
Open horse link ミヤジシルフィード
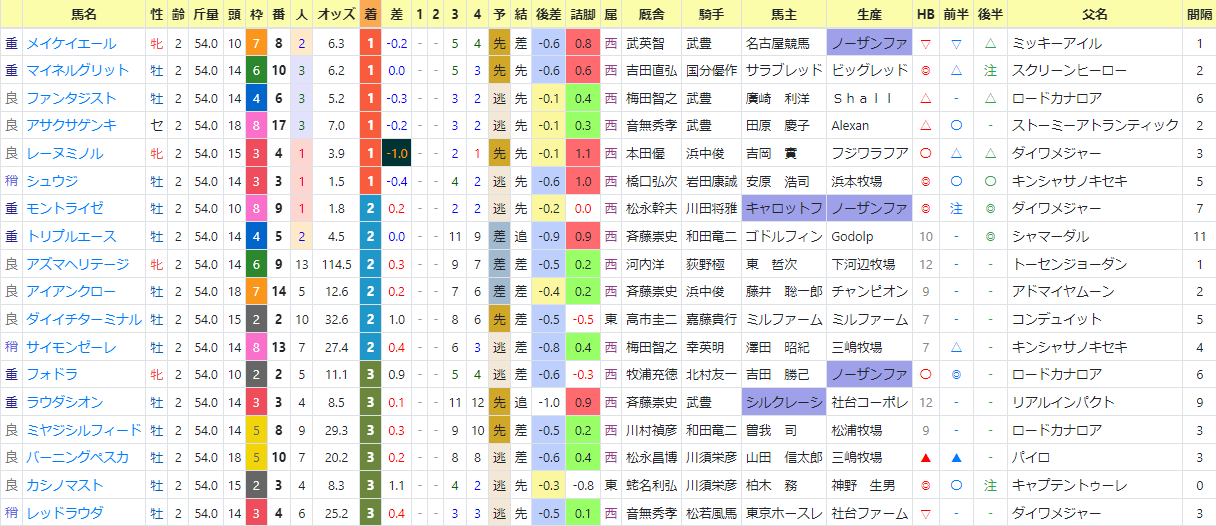click(x=84, y=428)
